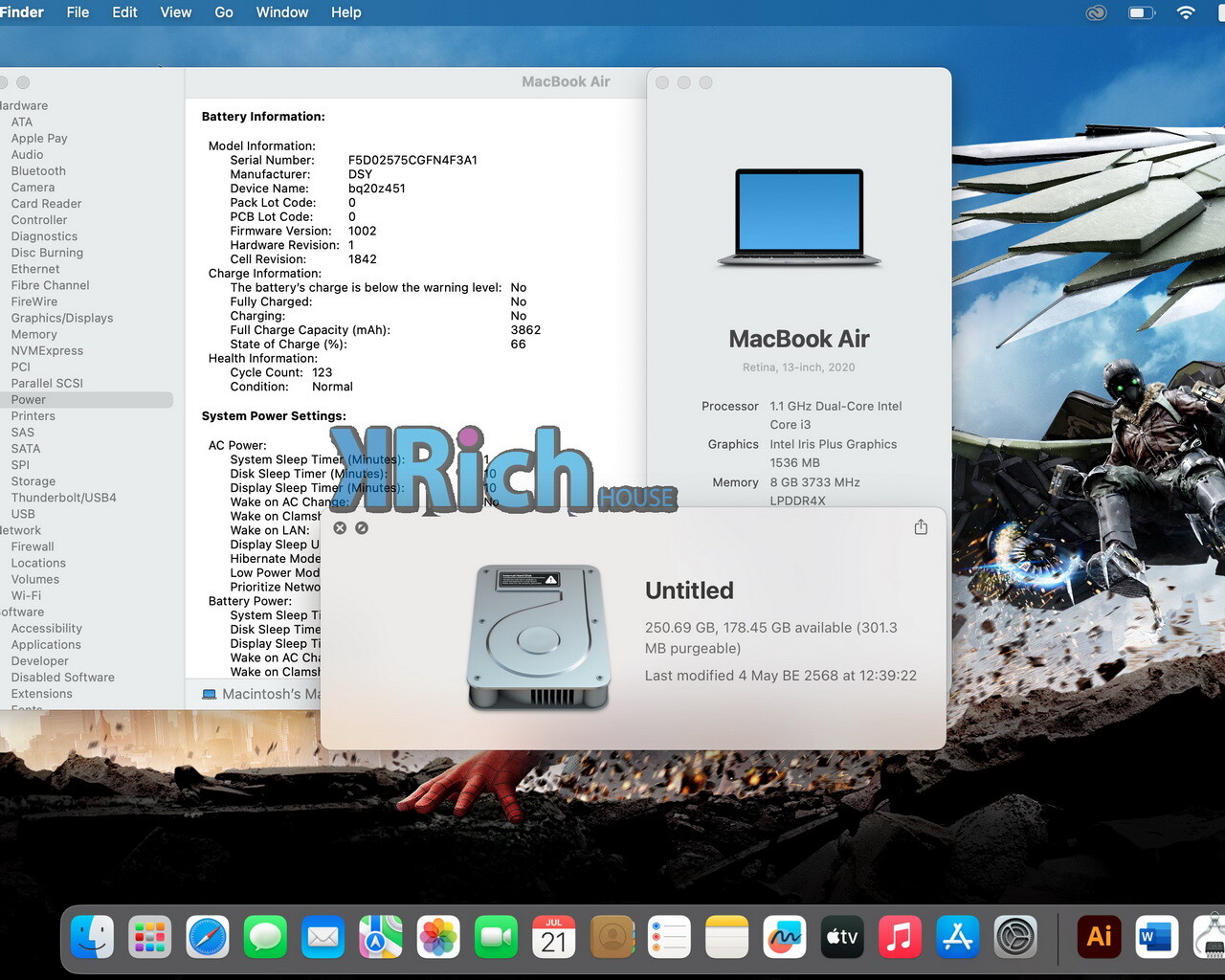
Task: Click the second round button beside preview close
Action: 362,527
